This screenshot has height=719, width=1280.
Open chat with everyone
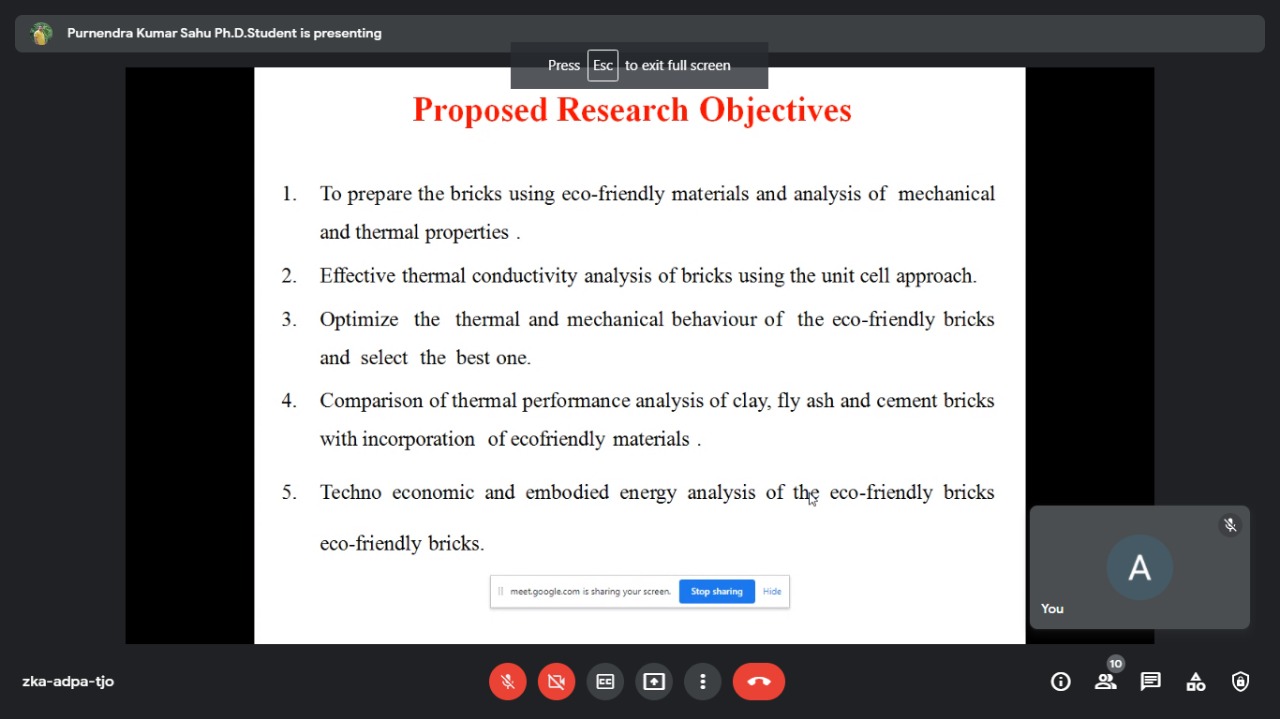coord(1151,681)
